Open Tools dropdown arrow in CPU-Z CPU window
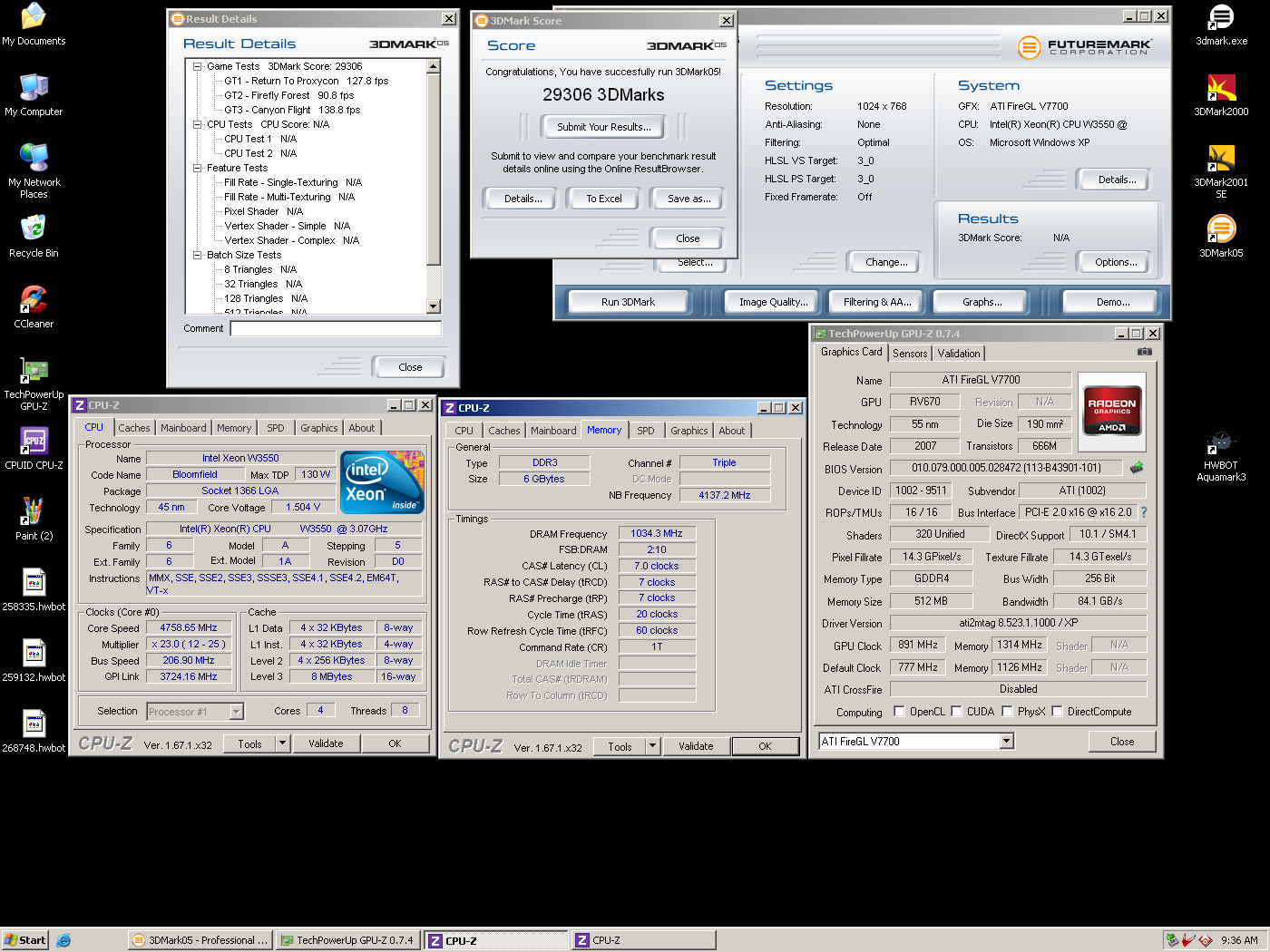Viewport: 1270px width, 952px height. tap(282, 743)
